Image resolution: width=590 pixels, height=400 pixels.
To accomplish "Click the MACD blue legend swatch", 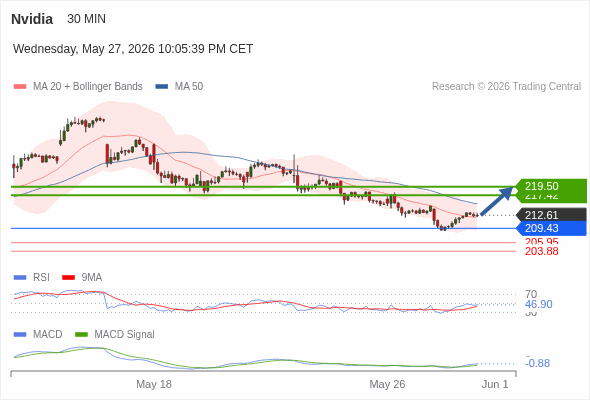I will (x=20, y=335).
